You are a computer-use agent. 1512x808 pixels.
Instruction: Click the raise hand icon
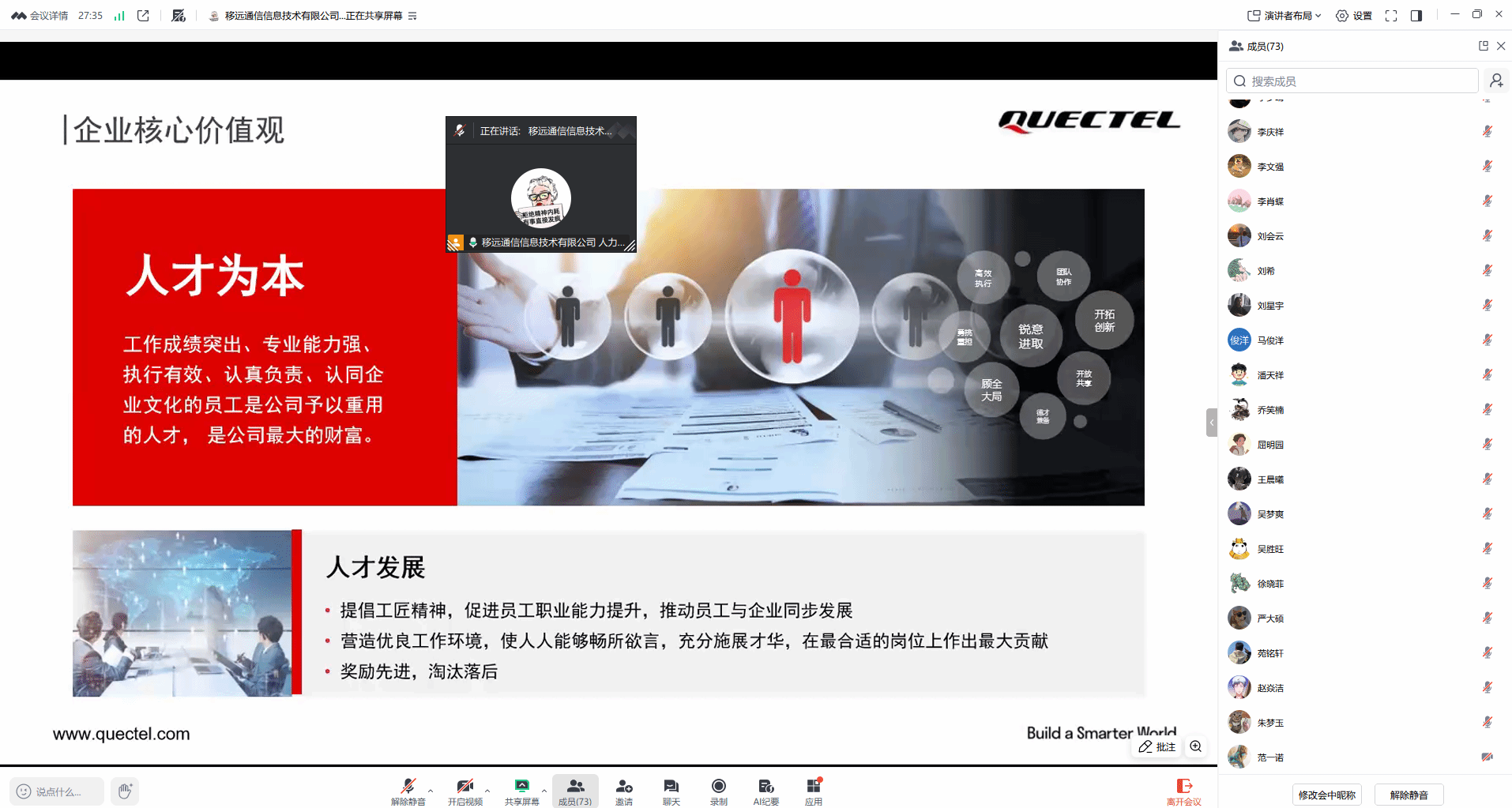click(x=125, y=791)
